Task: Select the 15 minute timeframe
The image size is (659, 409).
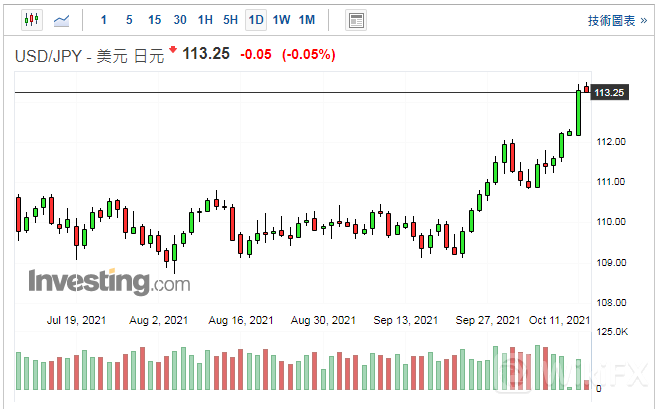Action: [154, 20]
